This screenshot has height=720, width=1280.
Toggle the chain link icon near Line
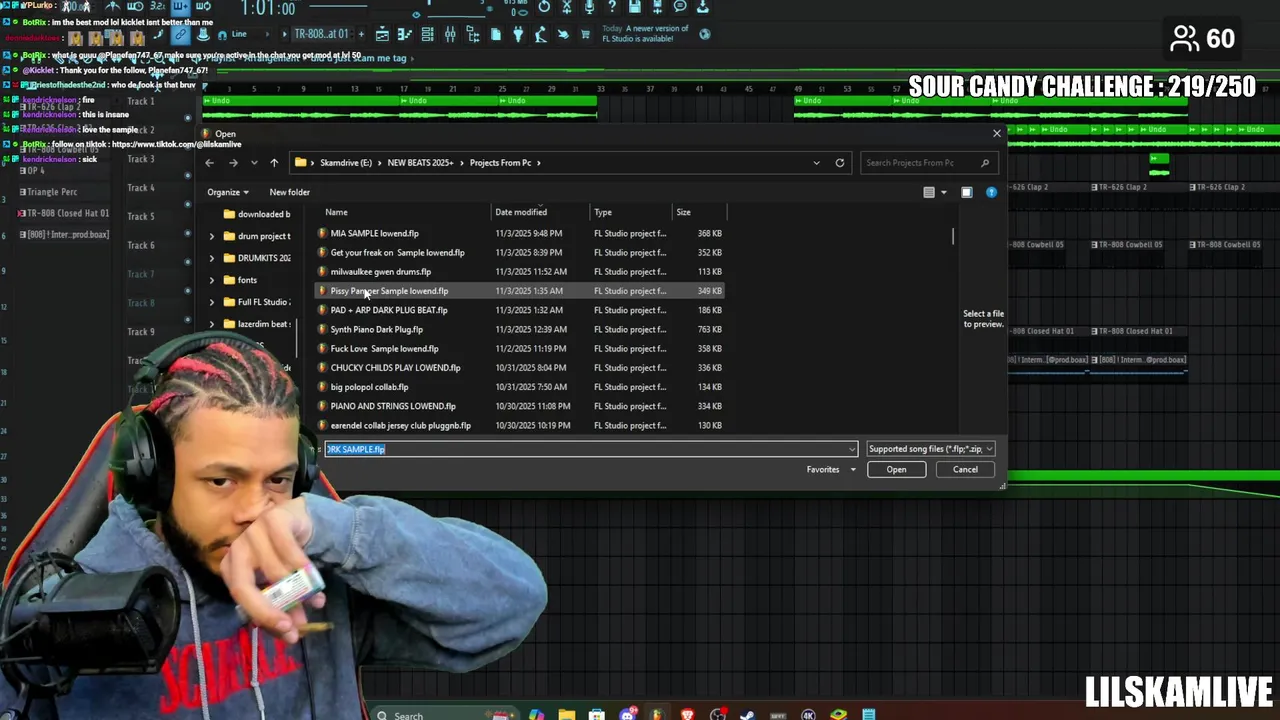tap(180, 34)
